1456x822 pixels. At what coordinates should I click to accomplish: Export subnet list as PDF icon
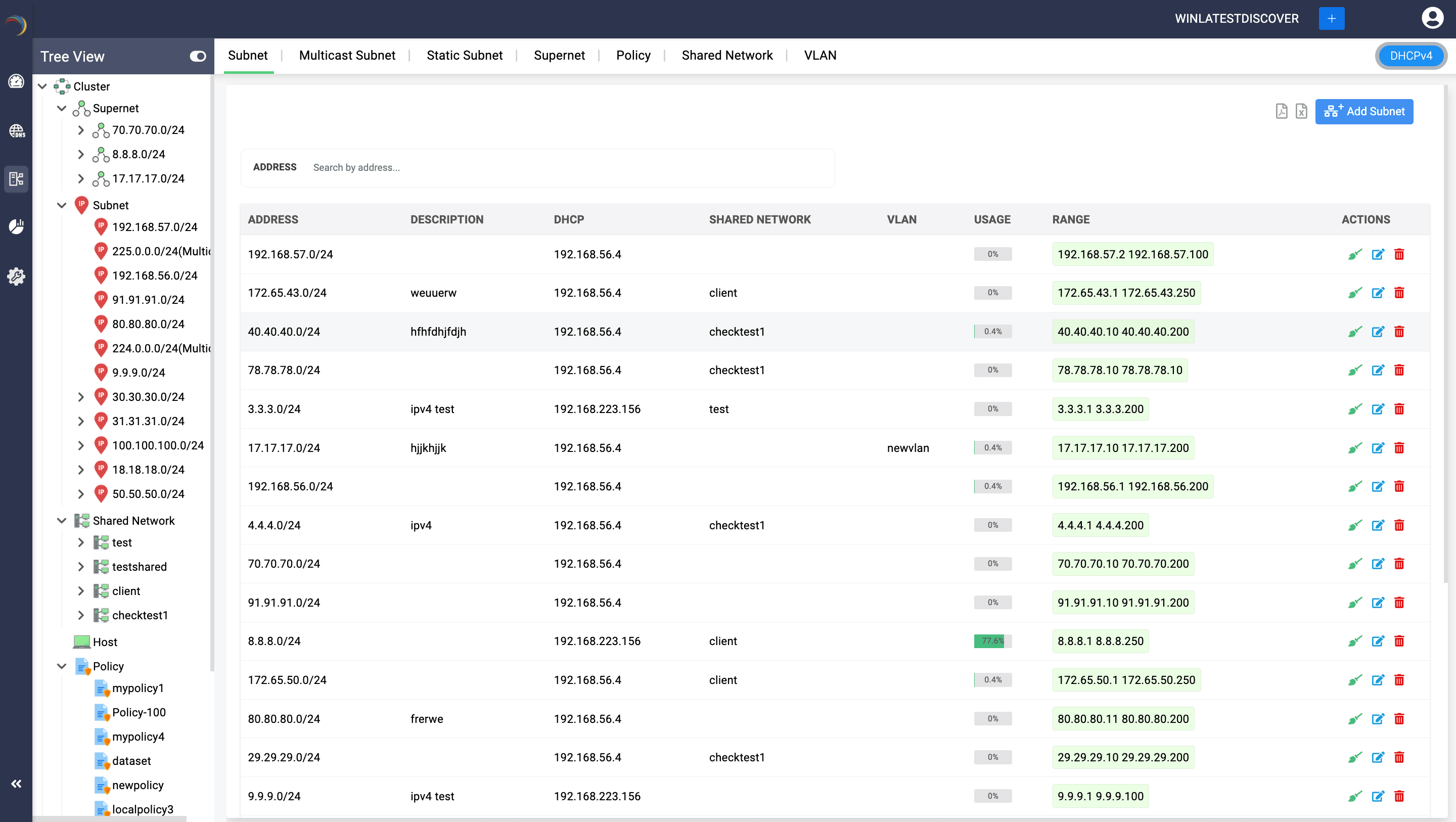coord(1282,111)
